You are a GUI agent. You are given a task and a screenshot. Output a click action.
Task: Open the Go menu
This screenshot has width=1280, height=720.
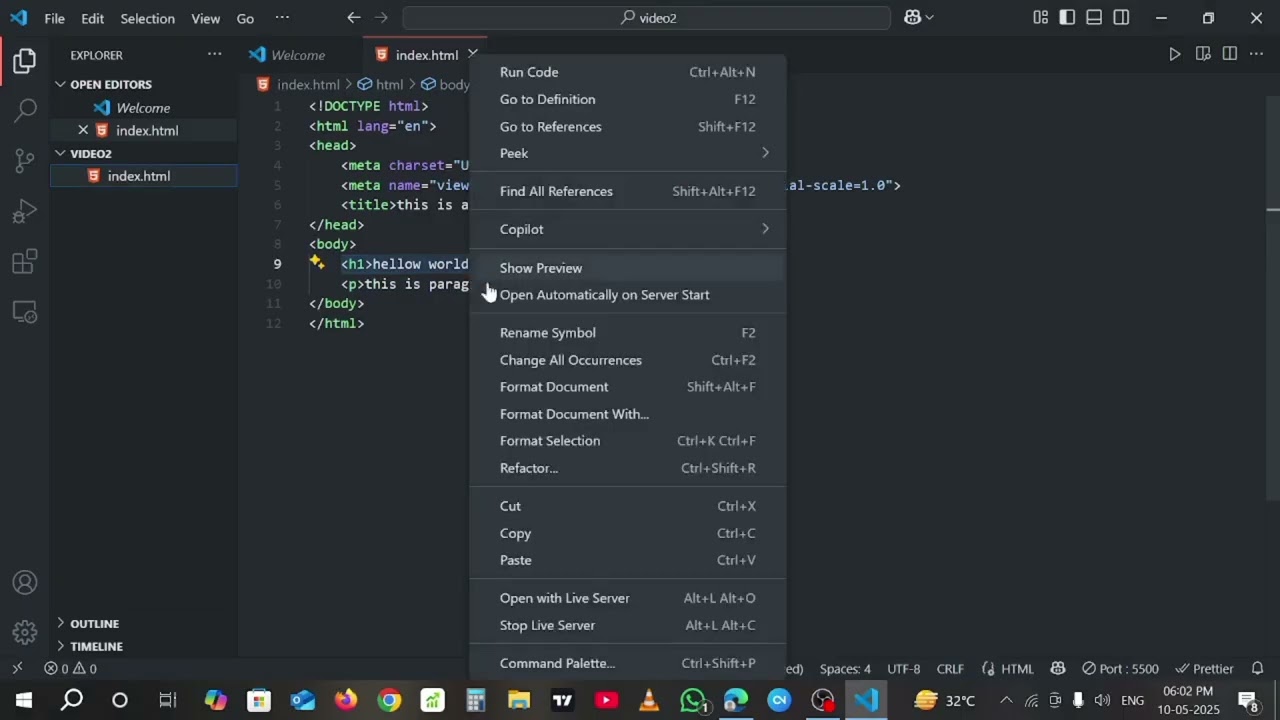(x=245, y=18)
